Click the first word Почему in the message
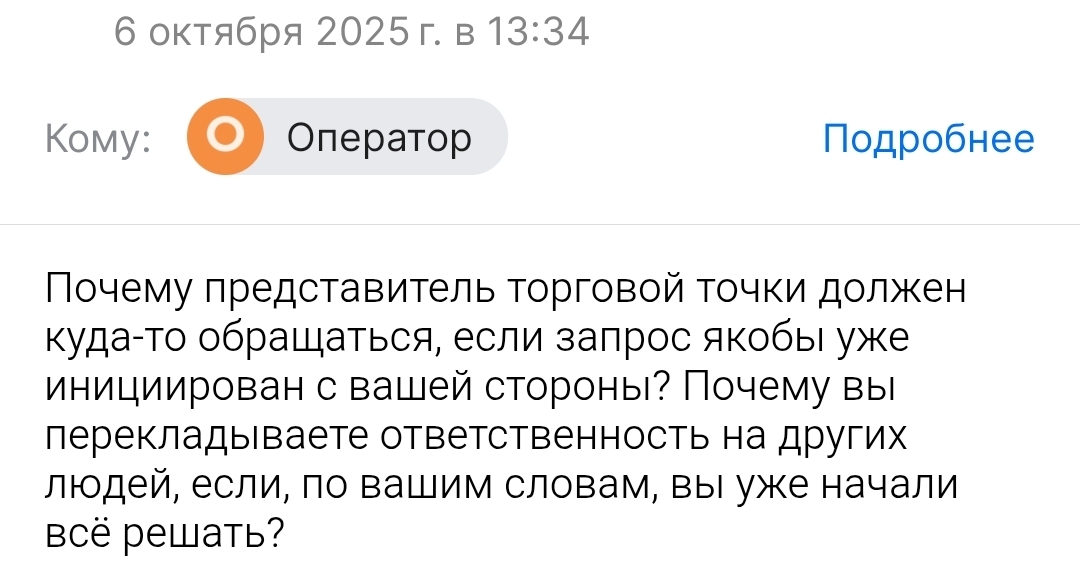The width and height of the screenshot is (1080, 578). pyautogui.click(x=119, y=289)
